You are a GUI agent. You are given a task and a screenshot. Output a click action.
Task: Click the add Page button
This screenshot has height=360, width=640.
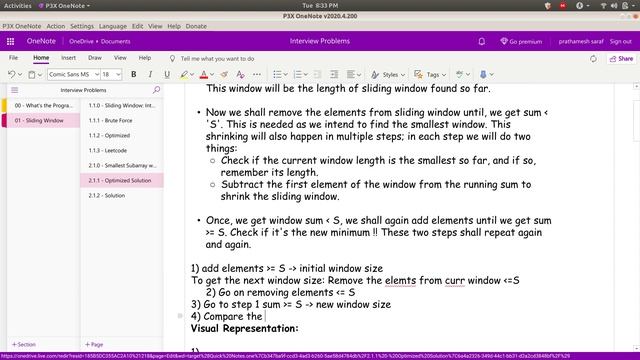click(94, 344)
